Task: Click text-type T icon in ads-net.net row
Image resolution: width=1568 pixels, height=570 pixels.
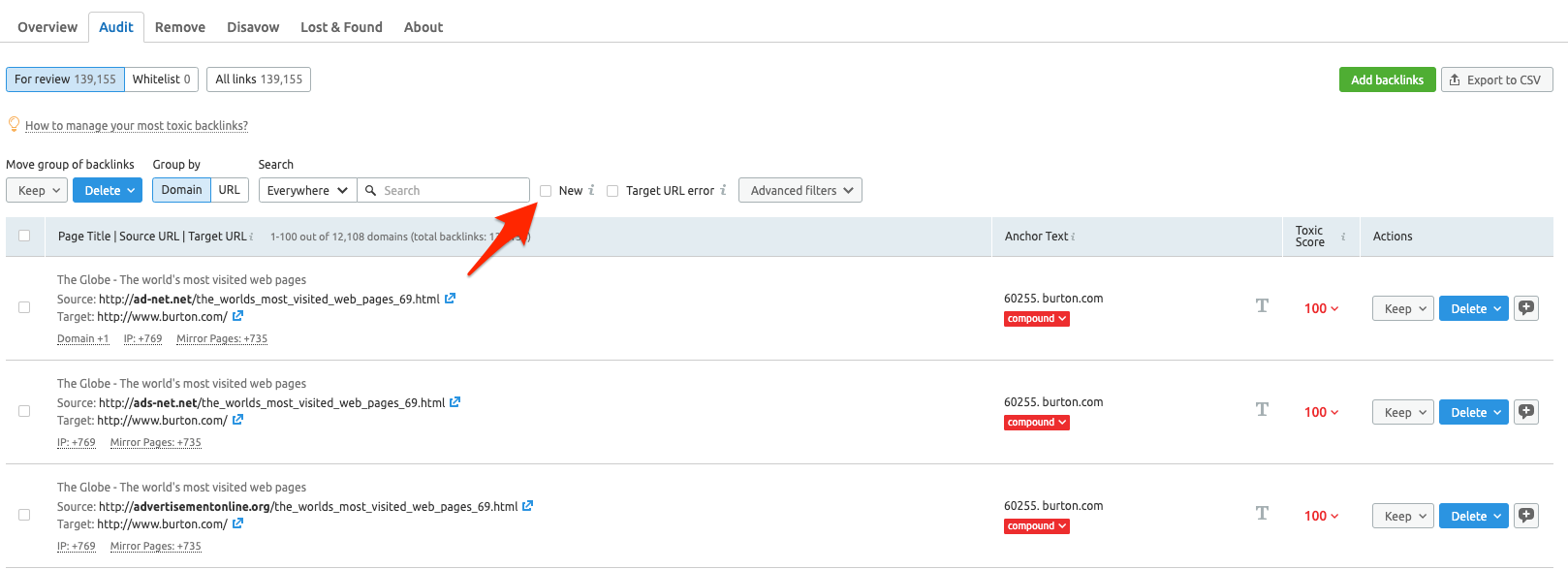Action: click(x=1262, y=410)
